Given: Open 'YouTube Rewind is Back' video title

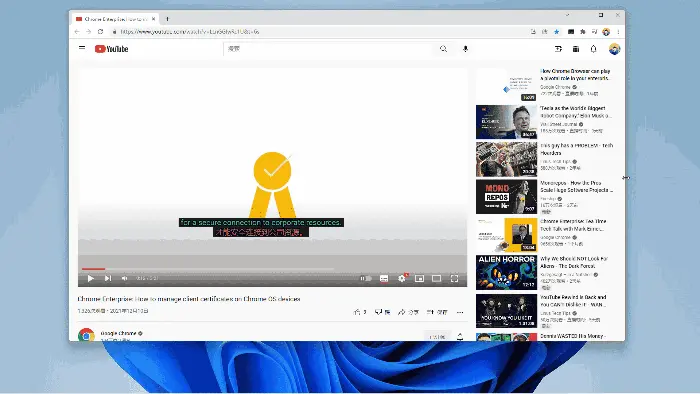Looking at the screenshot, I should 573,301.
